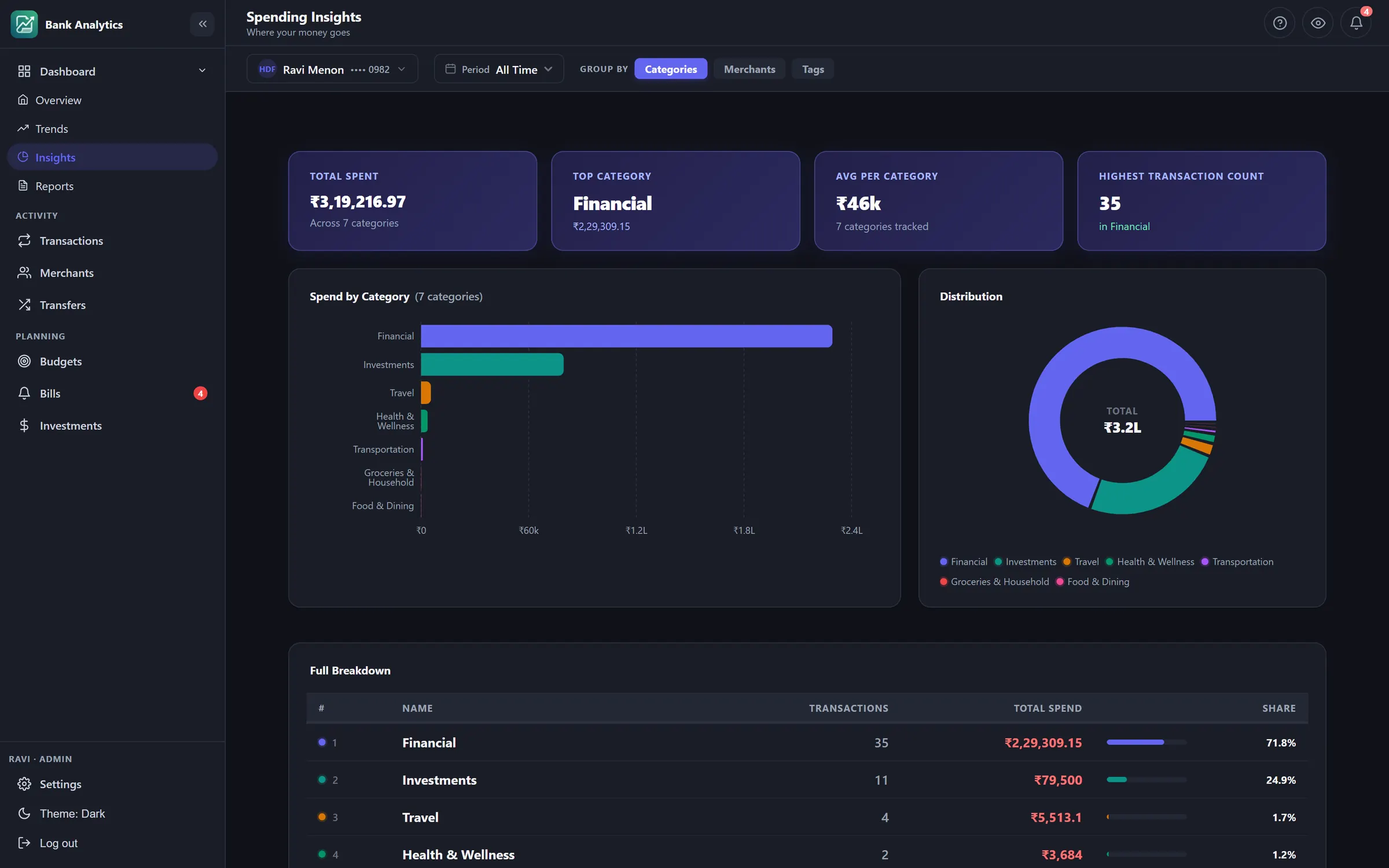Screen dimensions: 1389x868
Task: Click the Financial bar in chart
Action: [x=626, y=336]
